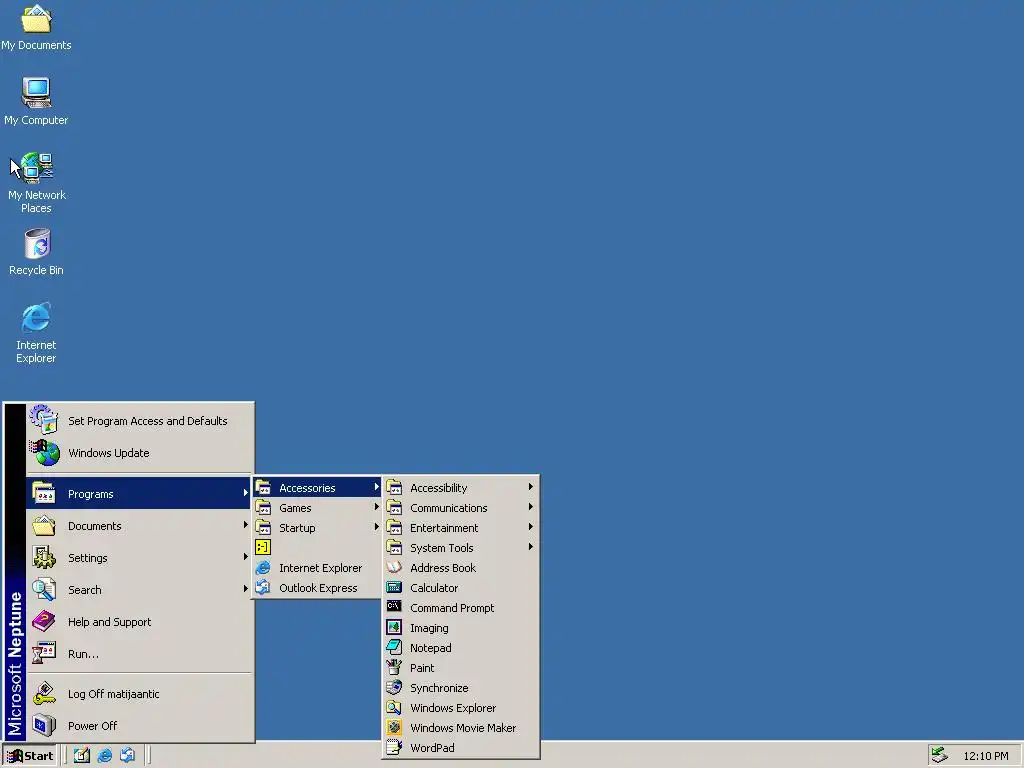This screenshot has height=768, width=1024.
Task: Click the Run icon in Start menu
Action: coord(44,653)
